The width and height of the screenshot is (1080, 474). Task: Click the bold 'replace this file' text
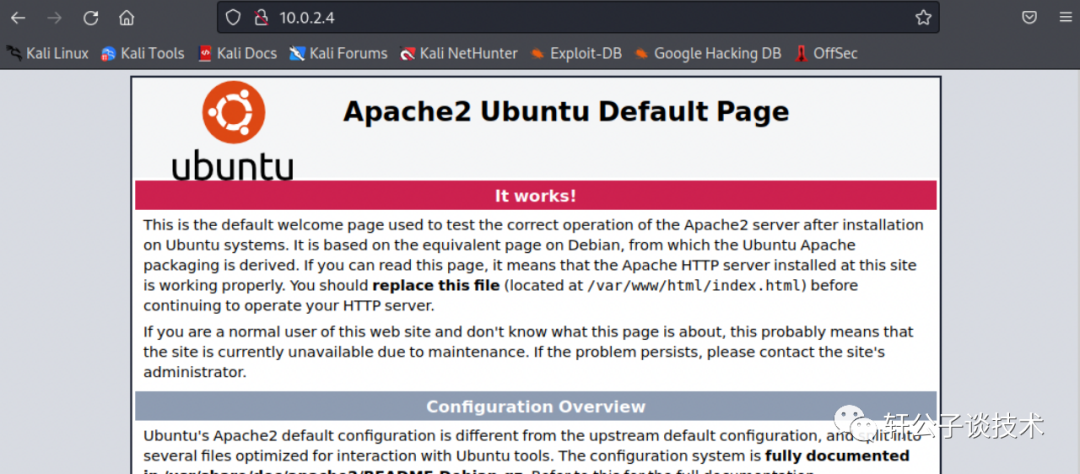[436, 285]
